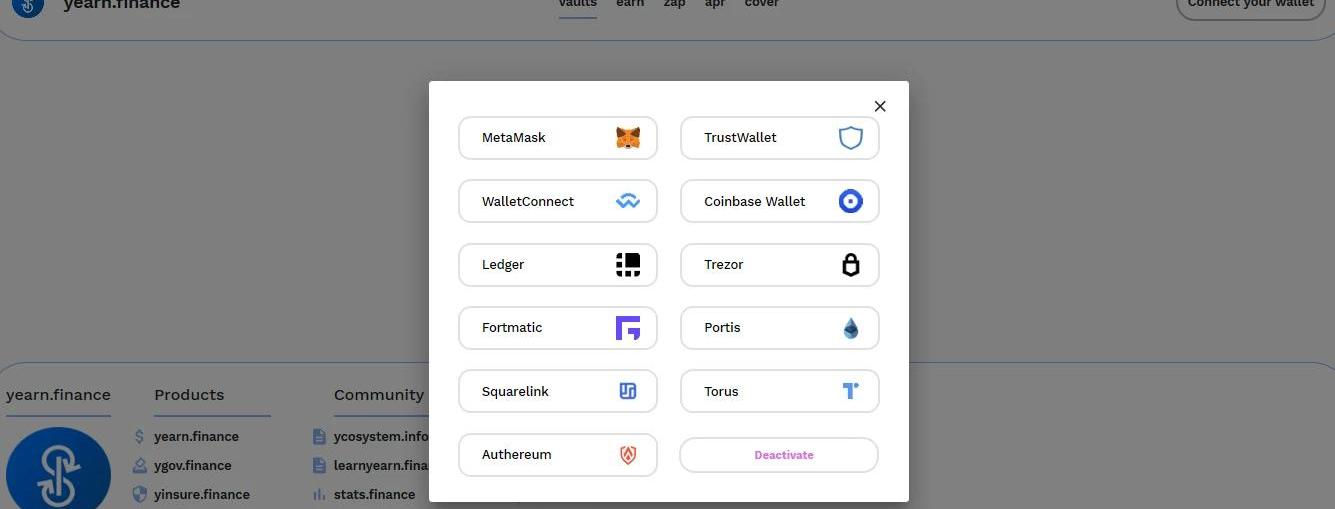Visit the stats.finance community link
The image size is (1335, 509).
(x=374, y=495)
